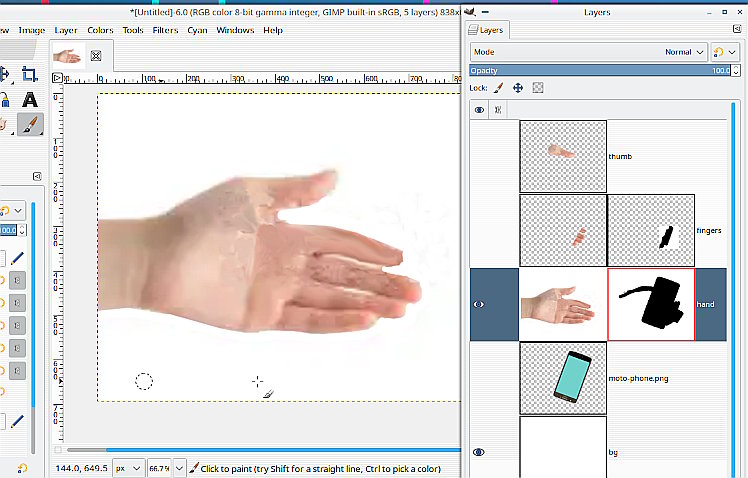This screenshot has width=748, height=478.
Task: Toggle the last dynamics link button
Action: (17, 371)
